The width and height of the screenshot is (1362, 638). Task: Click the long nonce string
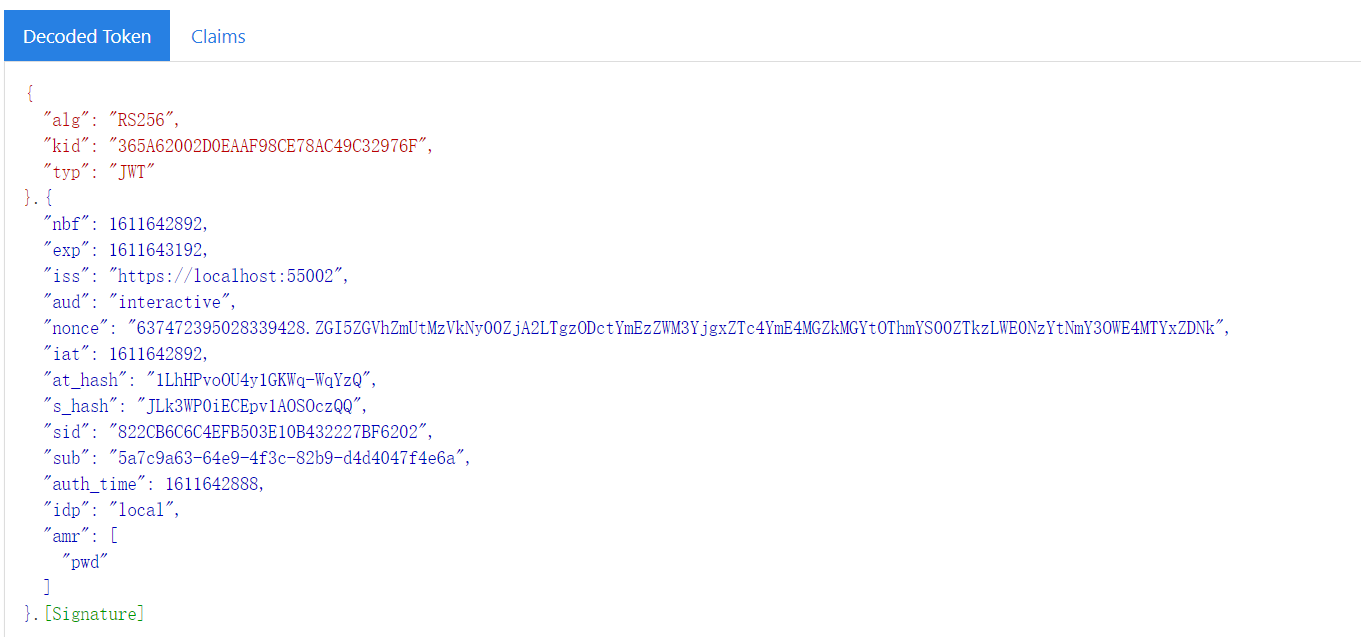coord(676,328)
